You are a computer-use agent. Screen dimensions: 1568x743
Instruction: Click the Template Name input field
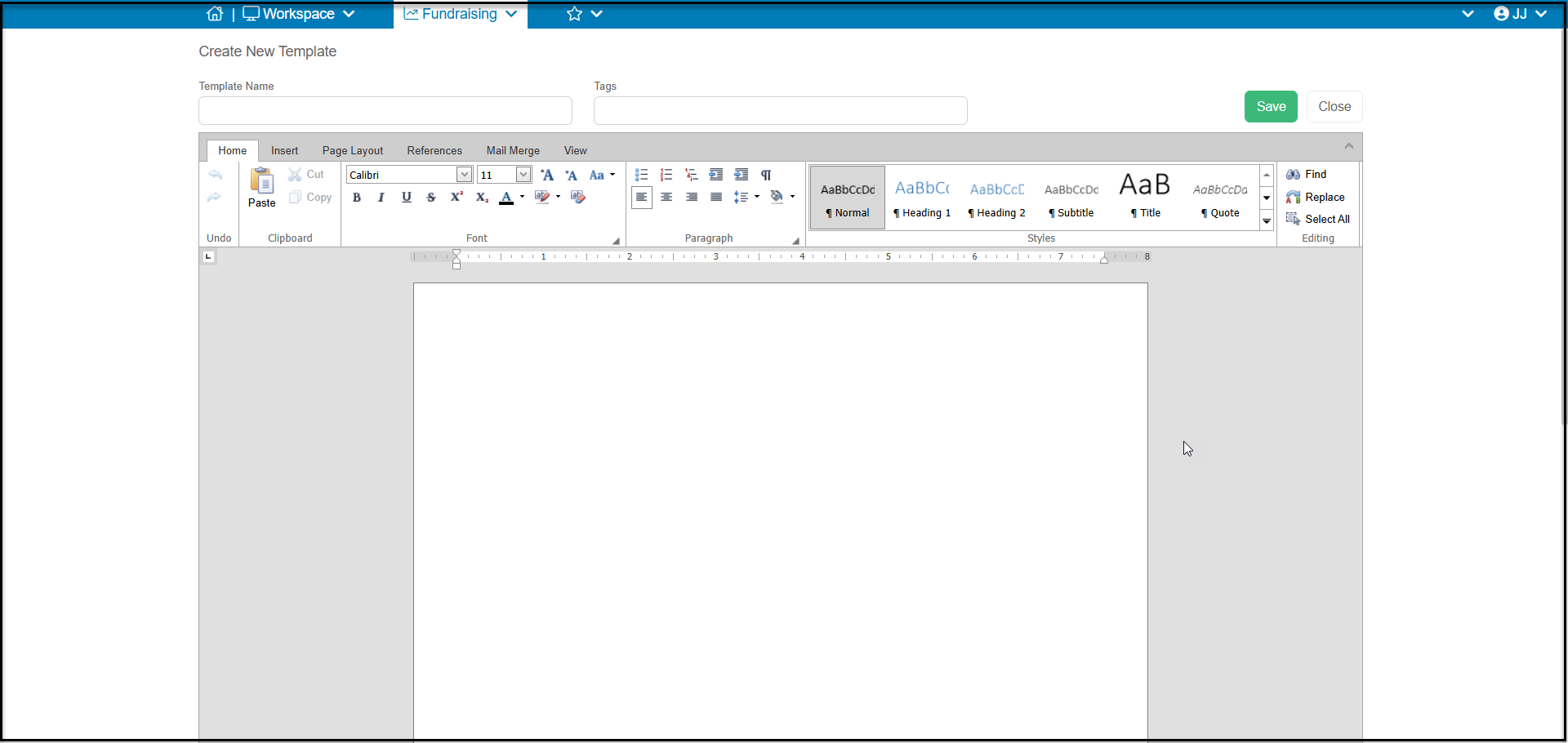(385, 111)
